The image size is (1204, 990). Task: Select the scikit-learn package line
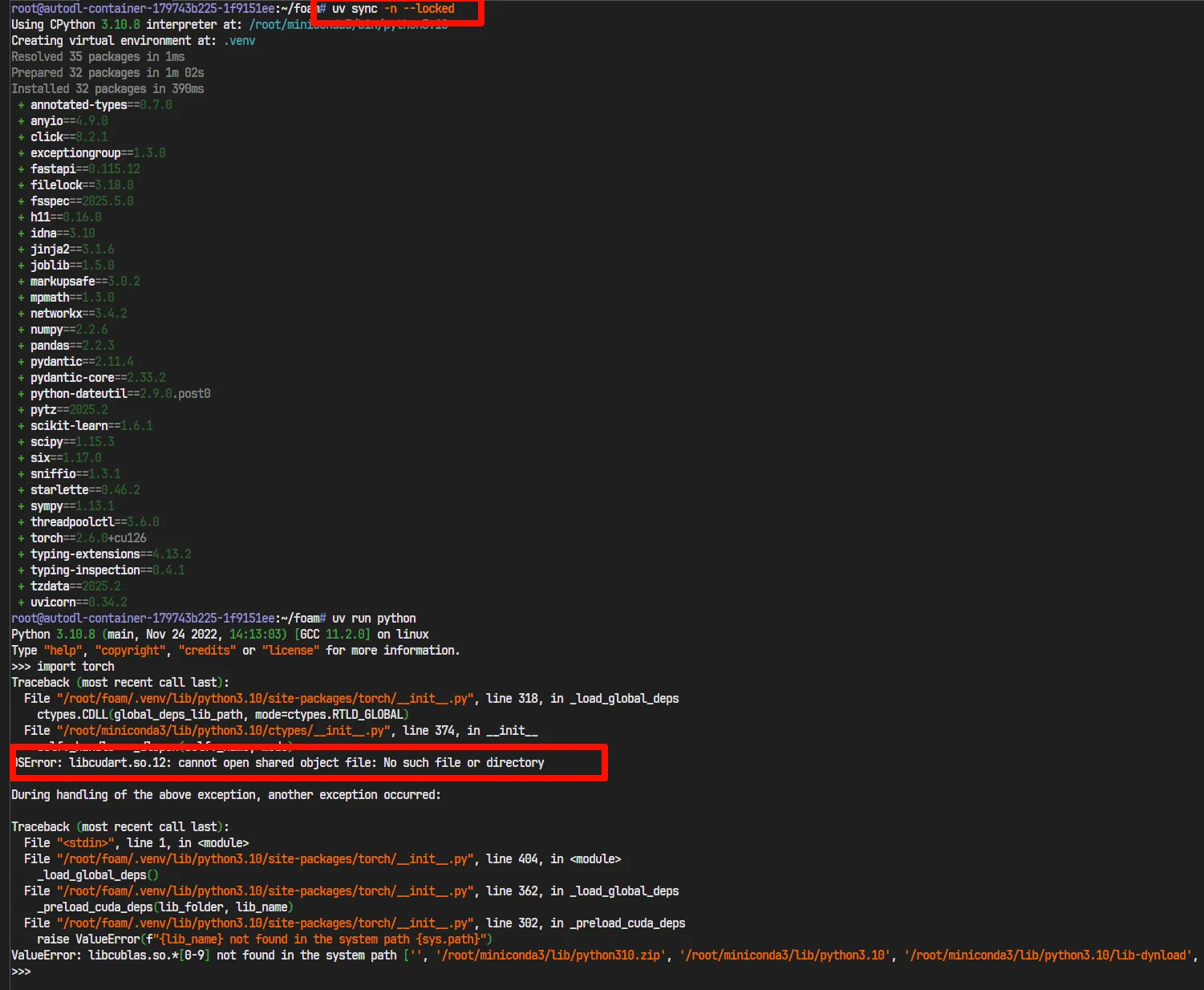[x=91, y=426]
